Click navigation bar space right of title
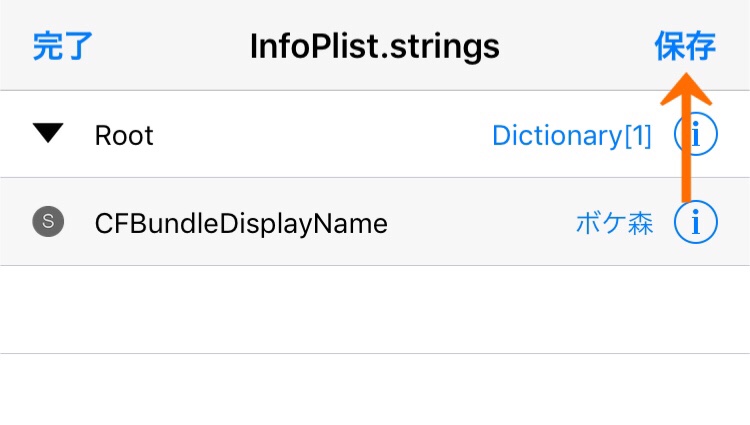 coord(577,46)
